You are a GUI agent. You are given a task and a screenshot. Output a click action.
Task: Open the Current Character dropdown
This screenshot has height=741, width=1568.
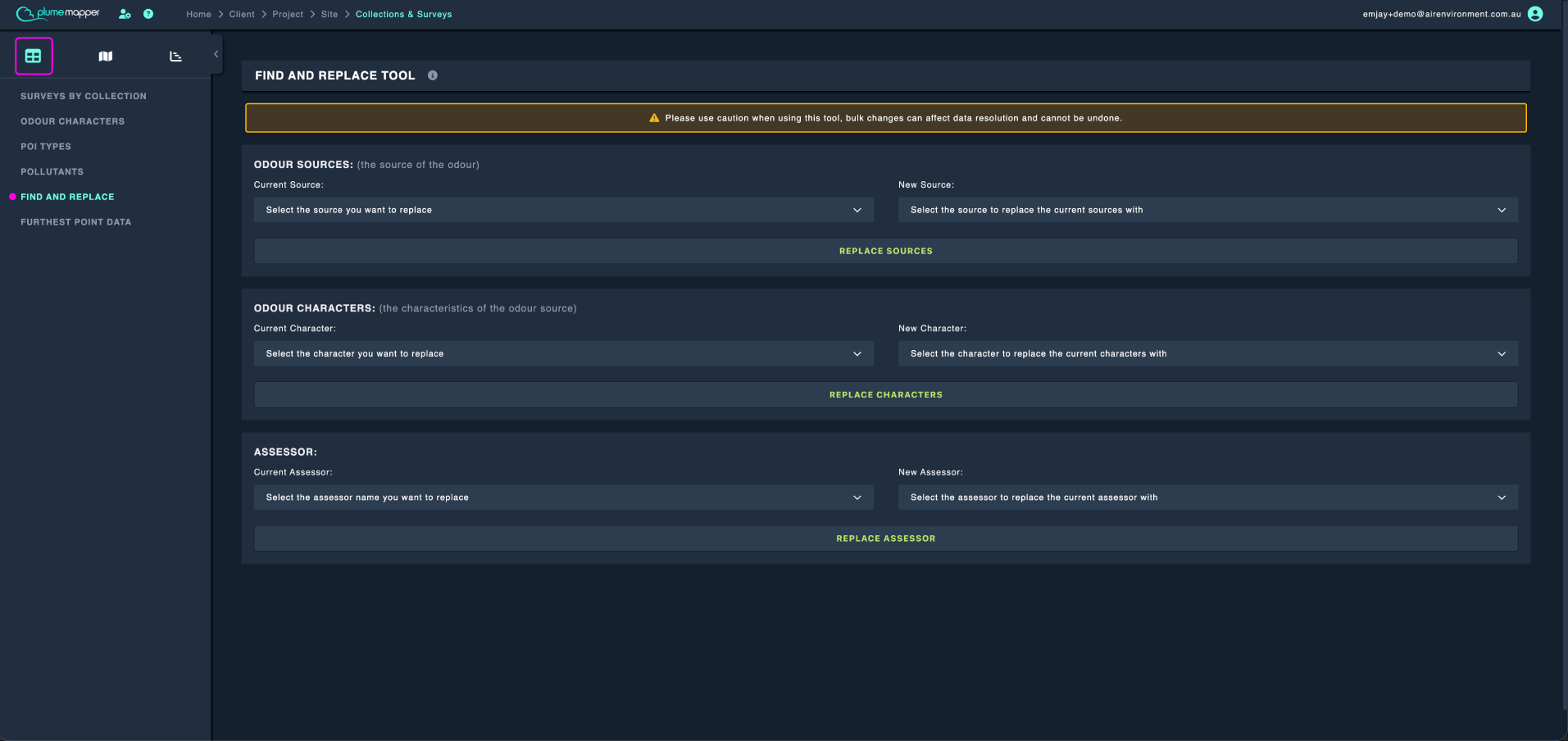click(x=564, y=354)
